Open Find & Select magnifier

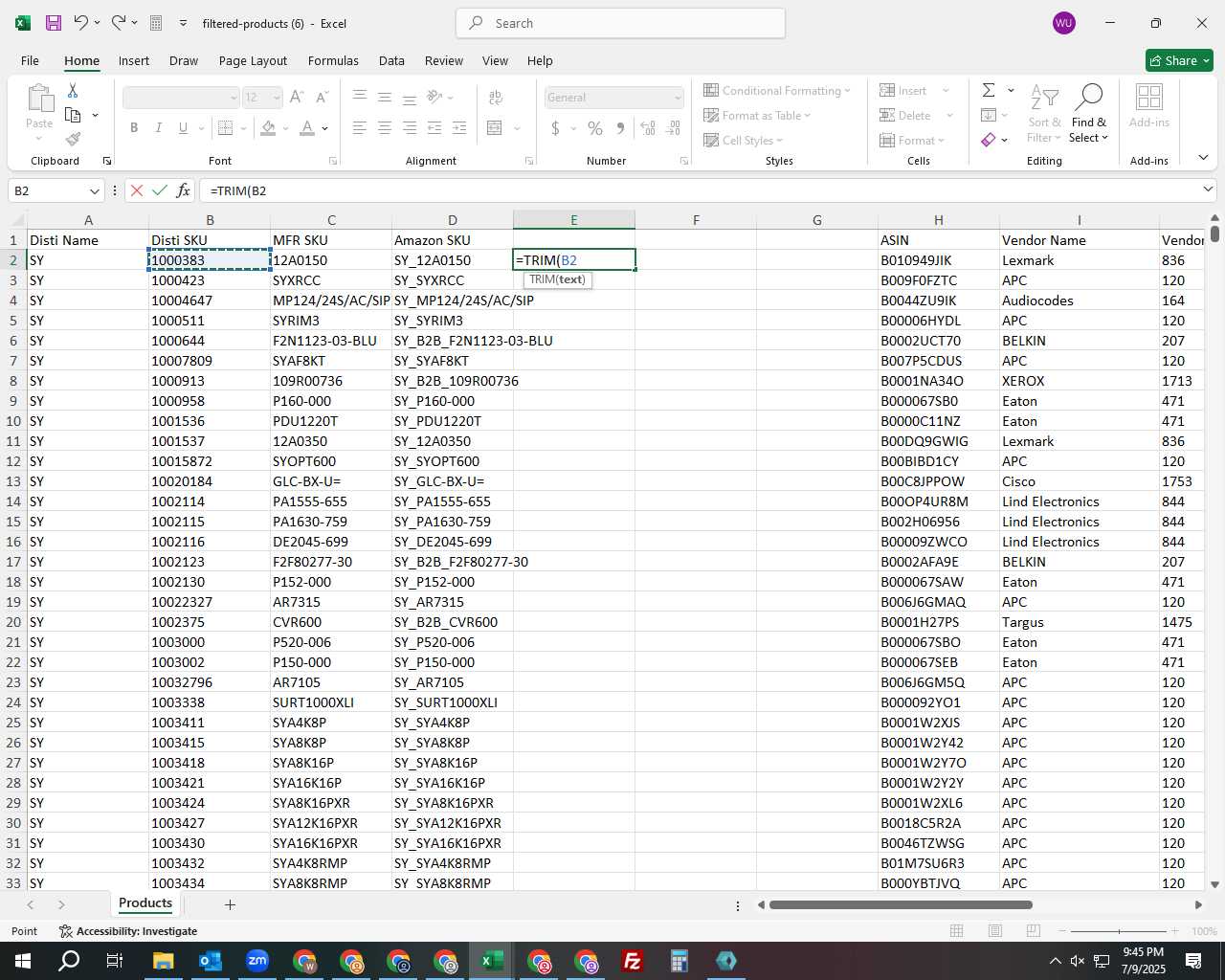[x=1089, y=115]
